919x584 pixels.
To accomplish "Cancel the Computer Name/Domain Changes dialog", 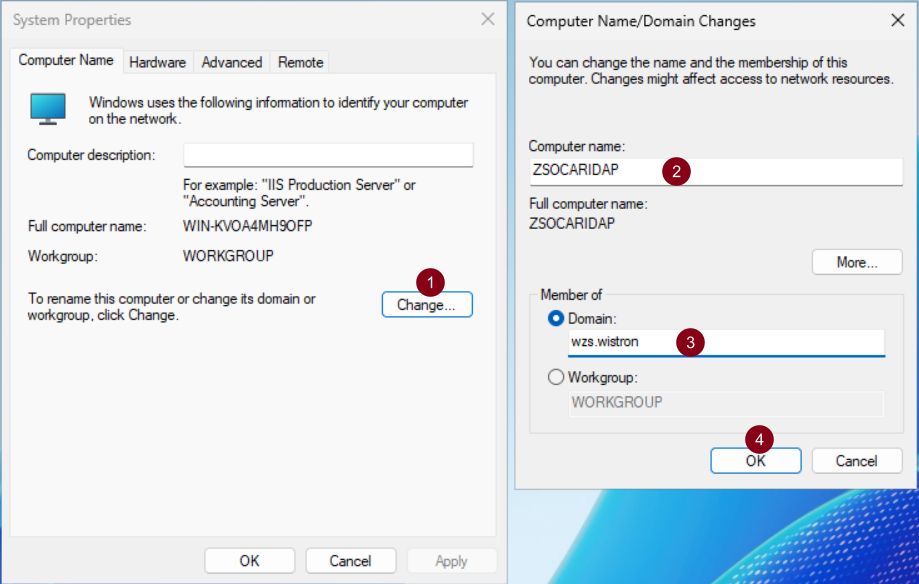I will coord(856,461).
